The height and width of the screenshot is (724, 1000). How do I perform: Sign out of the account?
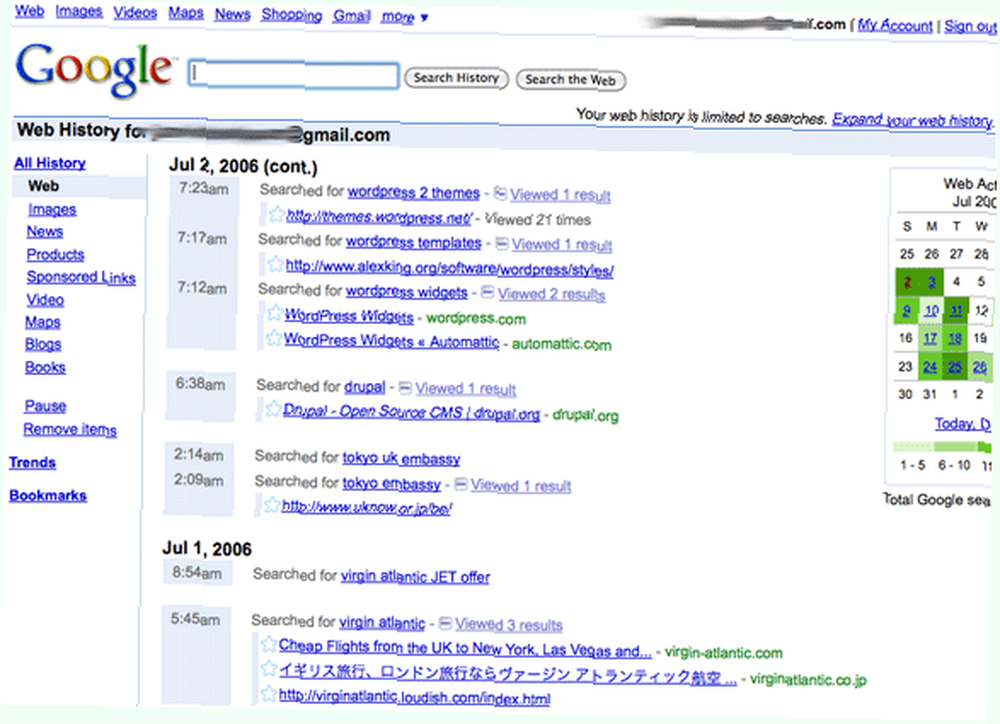970,26
